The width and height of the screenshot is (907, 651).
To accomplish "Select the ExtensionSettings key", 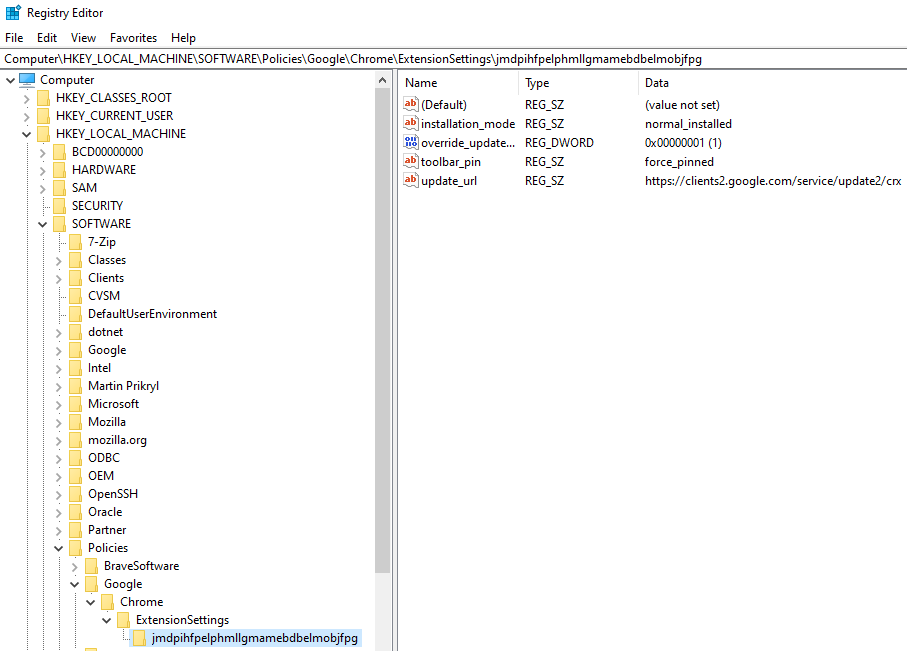I will 183,620.
